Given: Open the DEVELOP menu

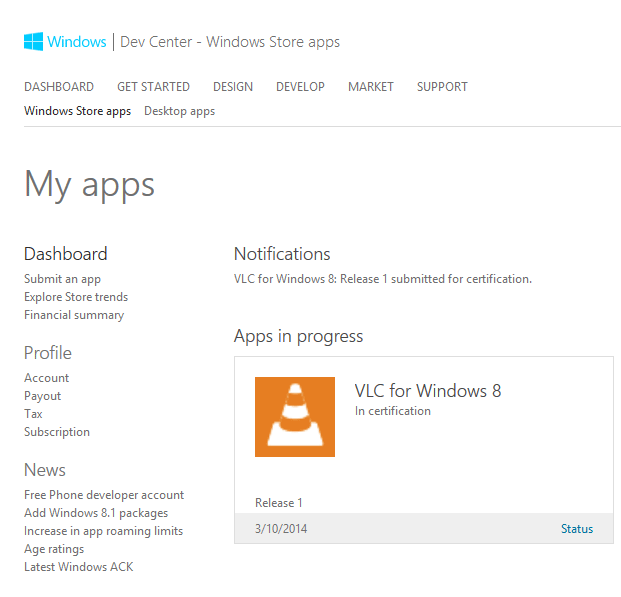Looking at the screenshot, I should coord(300,87).
